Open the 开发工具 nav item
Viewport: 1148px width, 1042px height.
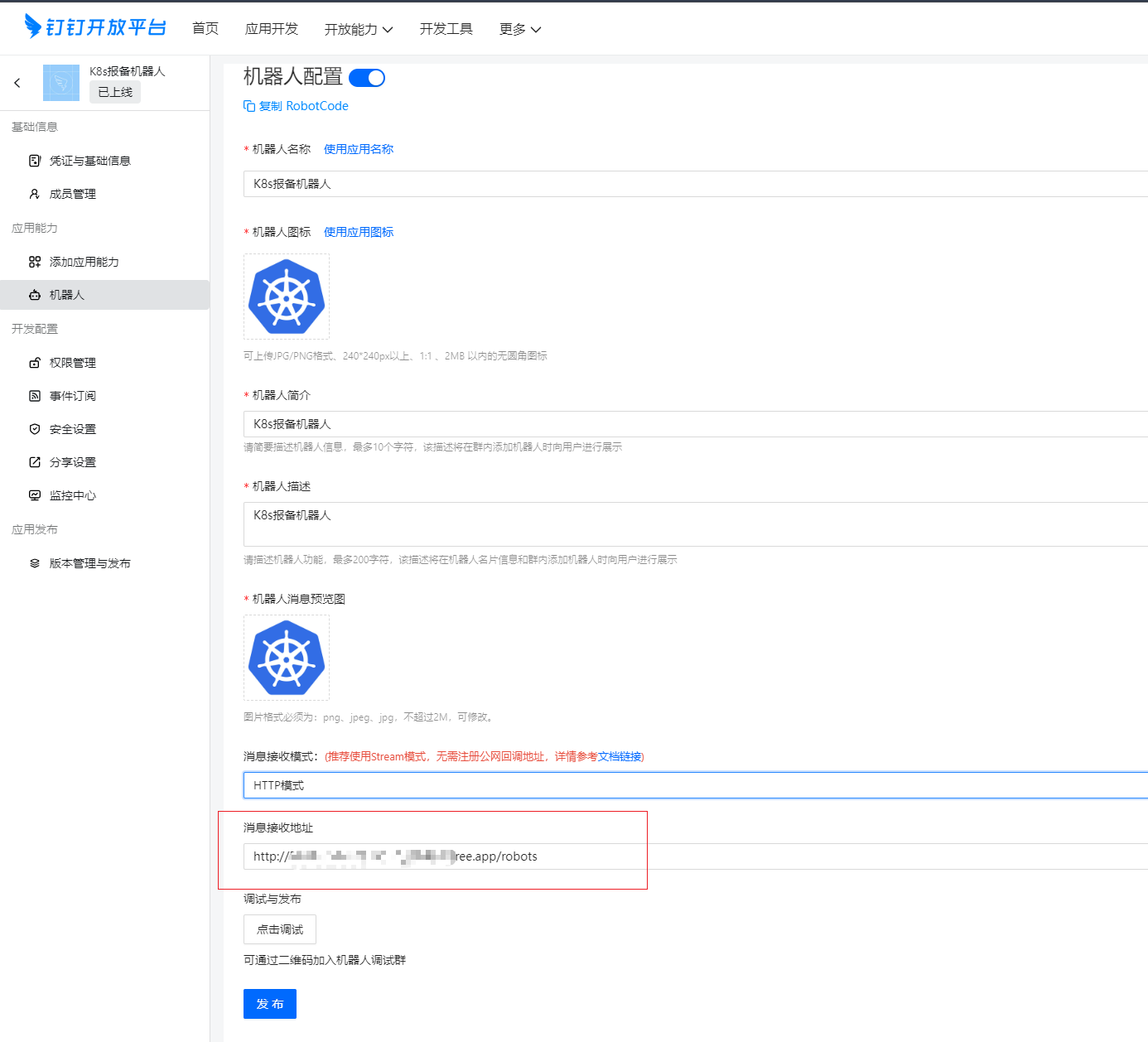[x=446, y=29]
